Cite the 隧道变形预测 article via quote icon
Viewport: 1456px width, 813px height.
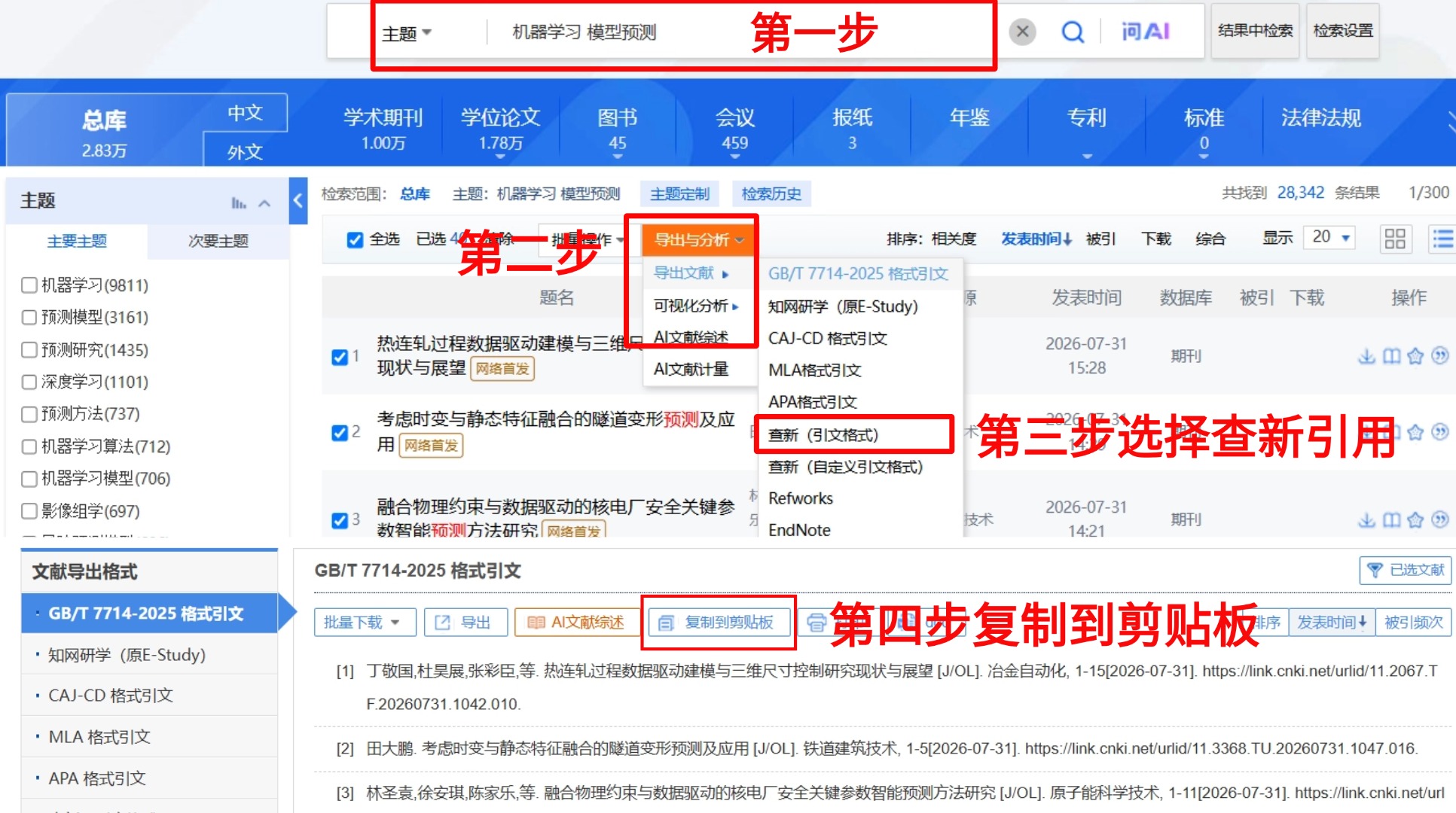tap(1439, 431)
